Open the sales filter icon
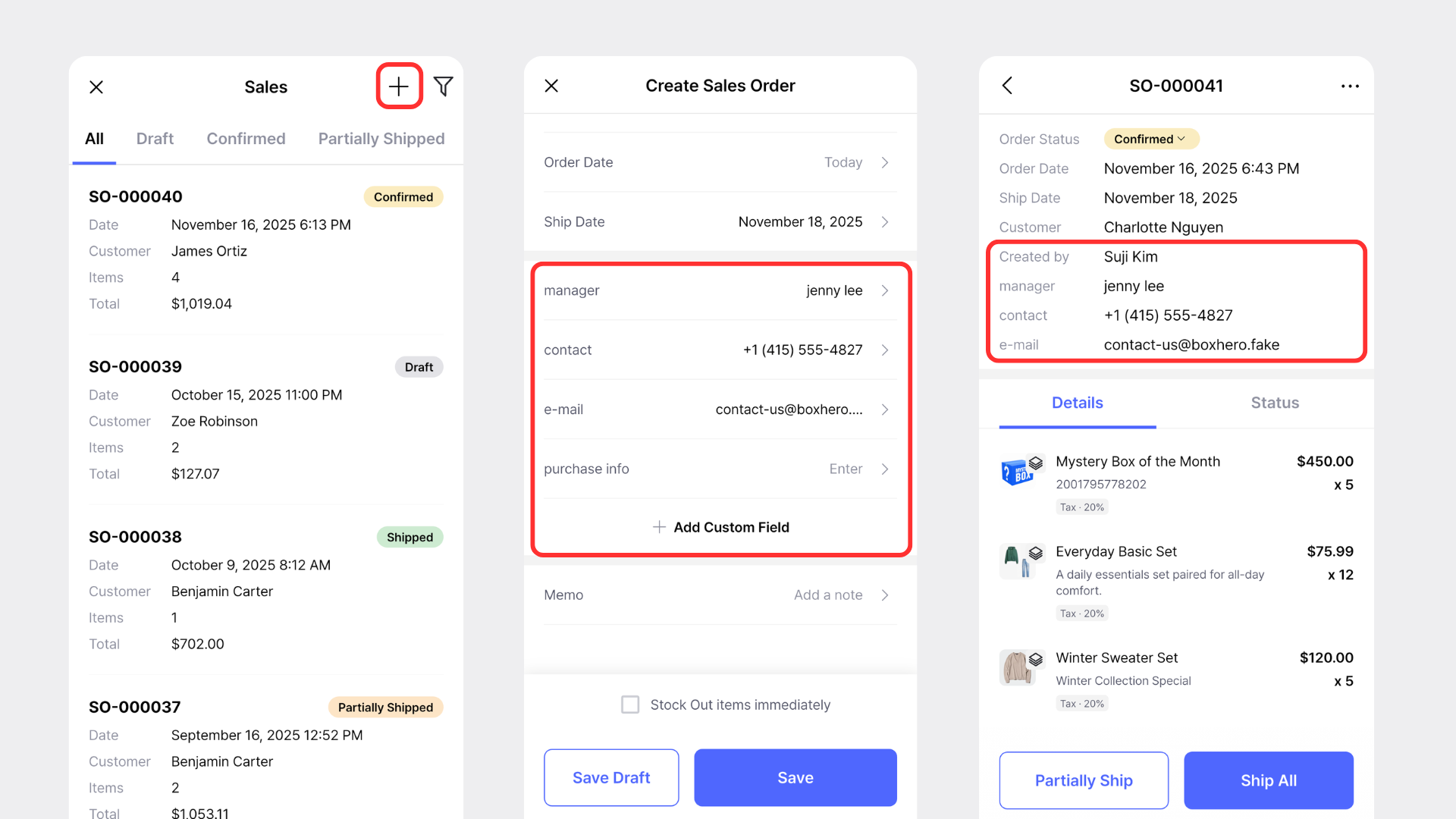The height and width of the screenshot is (819, 1456). 444,86
